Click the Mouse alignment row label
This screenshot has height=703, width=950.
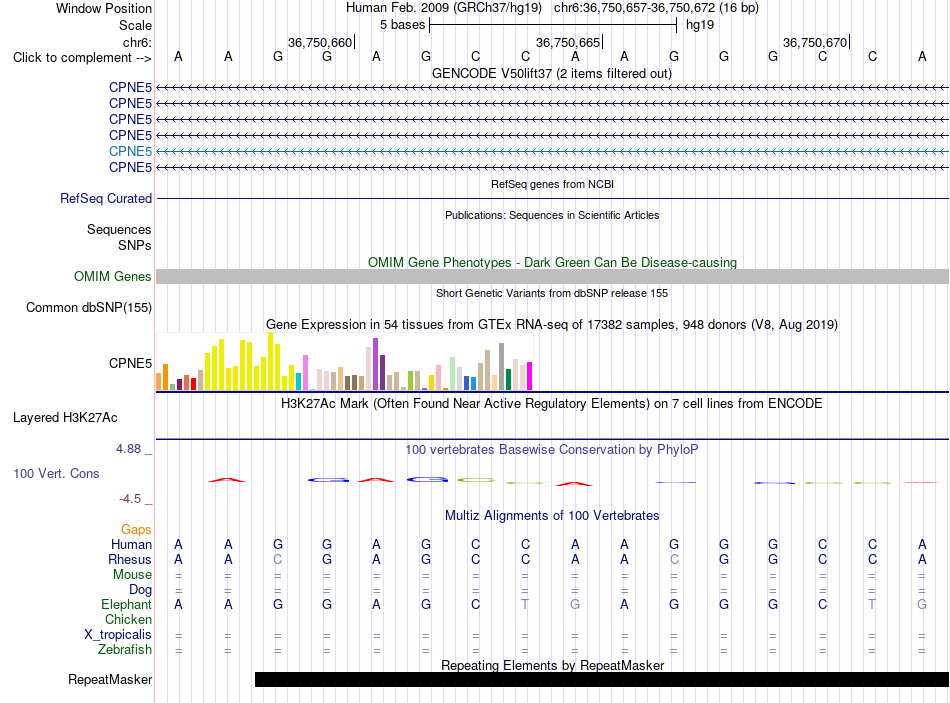click(x=132, y=575)
